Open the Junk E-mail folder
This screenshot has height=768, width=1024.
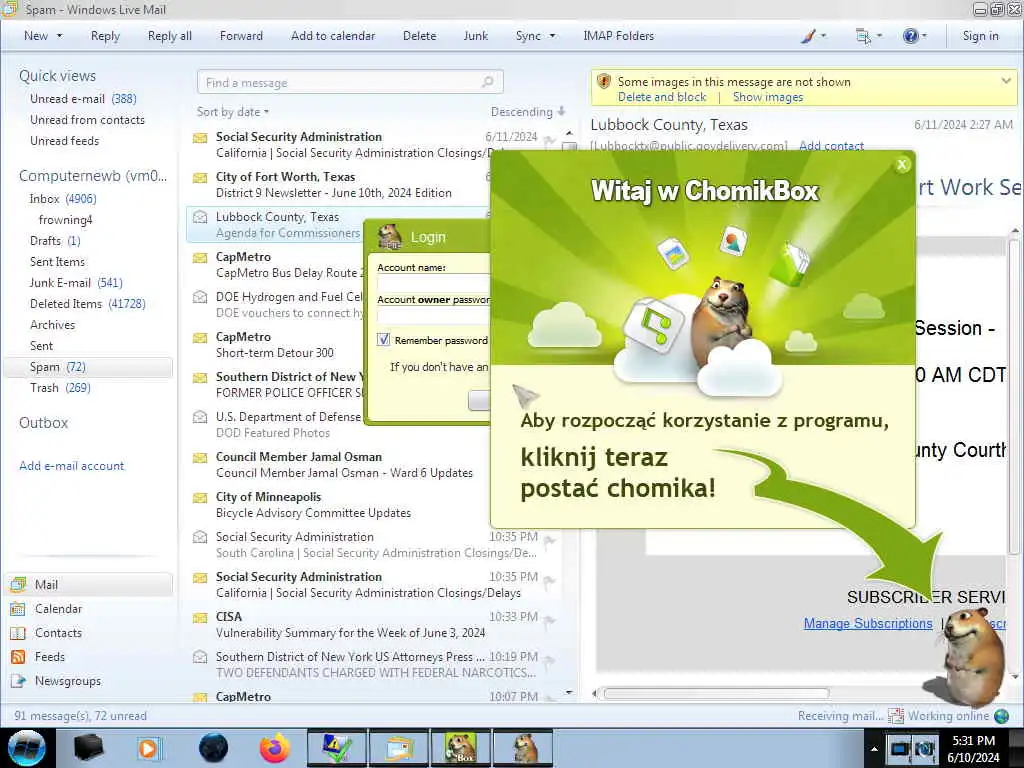76,283
